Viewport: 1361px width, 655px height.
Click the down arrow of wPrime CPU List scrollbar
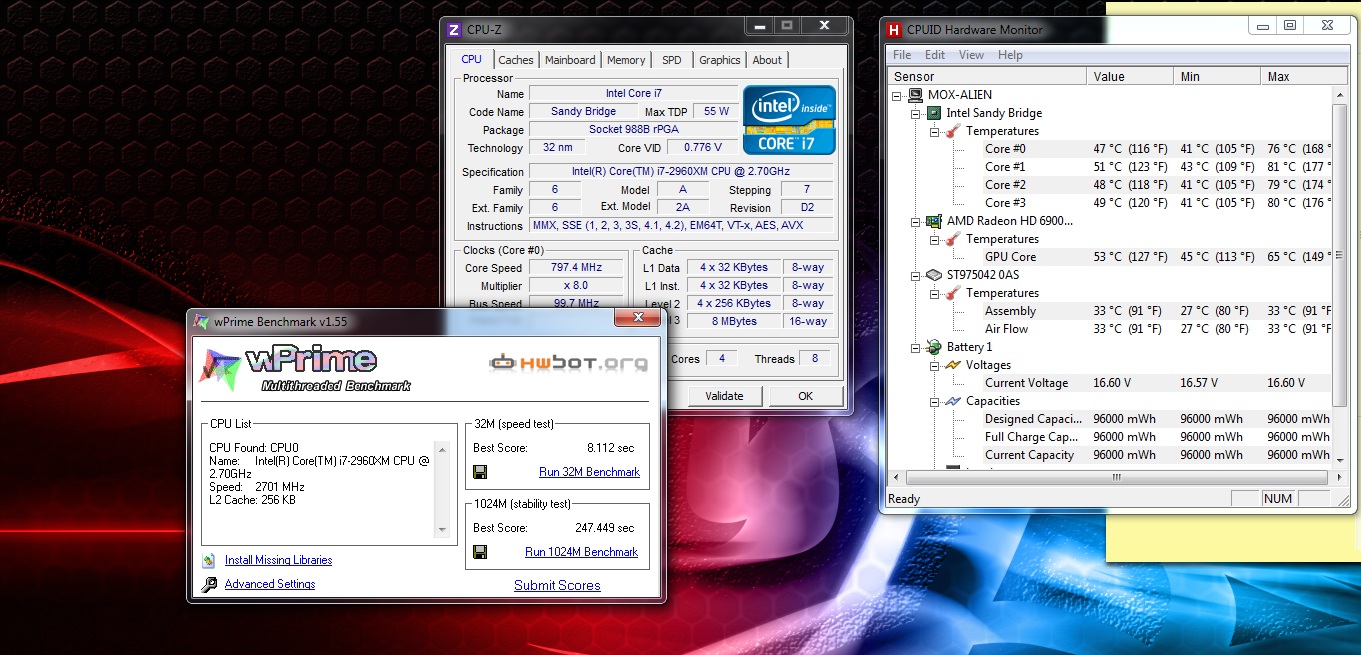[x=442, y=530]
